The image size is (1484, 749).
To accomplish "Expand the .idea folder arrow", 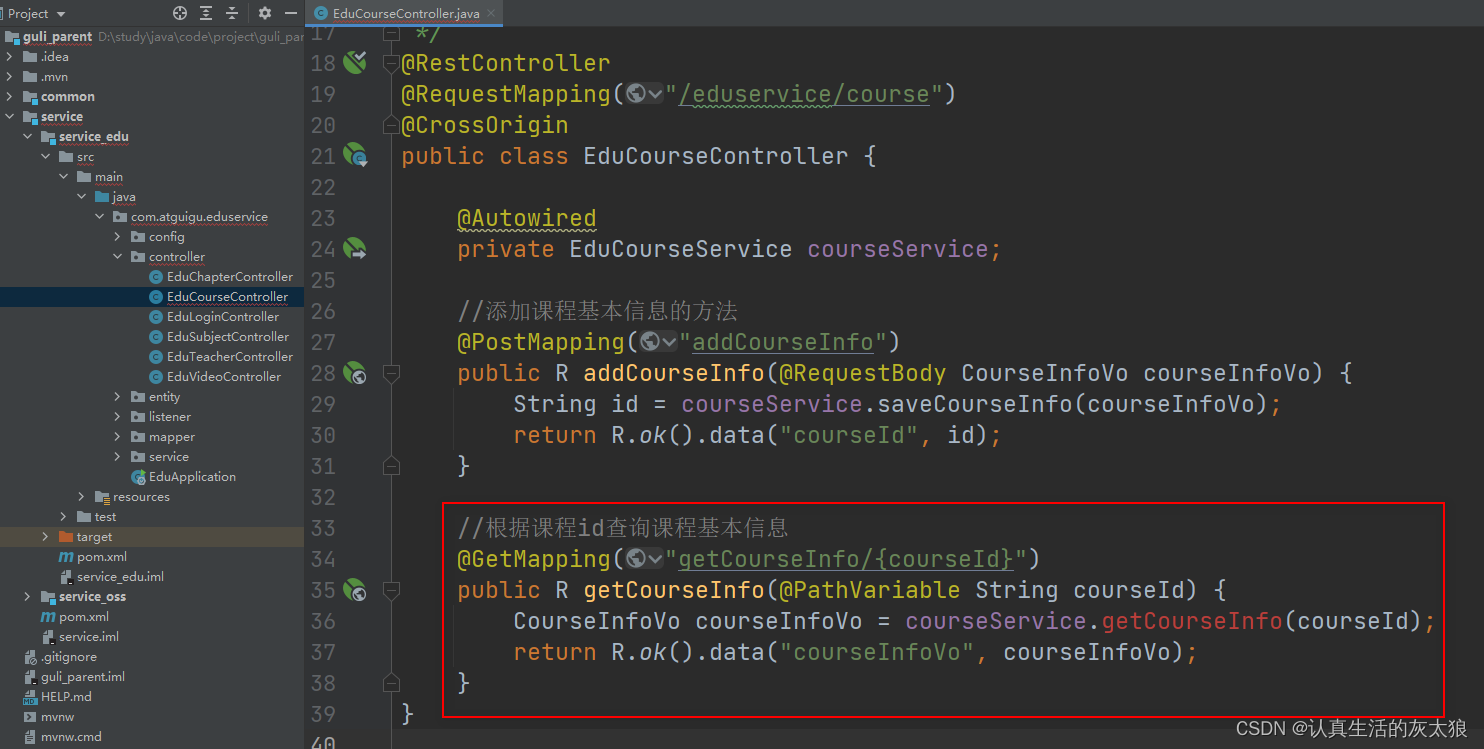I will point(10,57).
